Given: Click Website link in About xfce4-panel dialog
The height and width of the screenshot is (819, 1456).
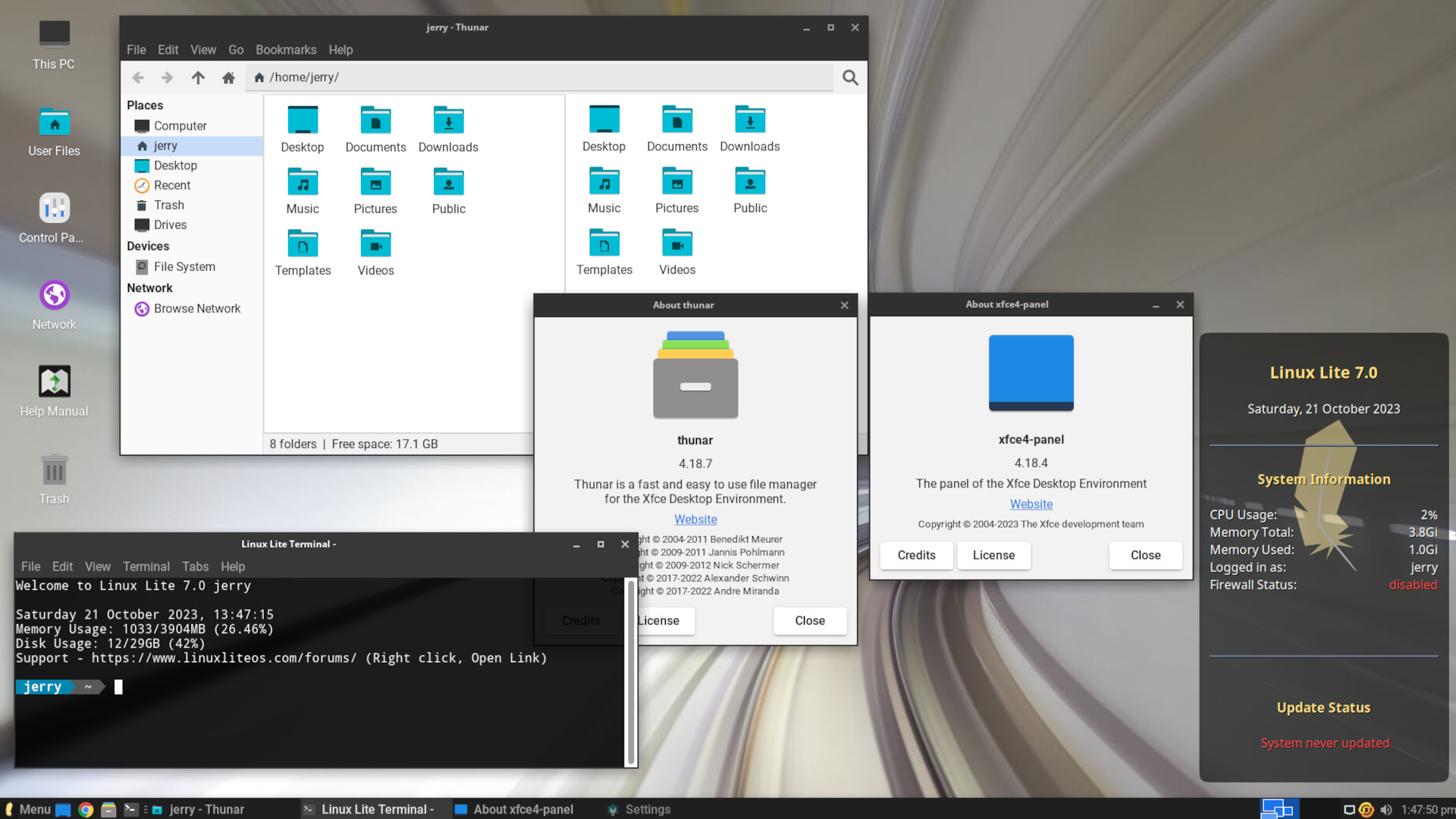Looking at the screenshot, I should point(1031,504).
